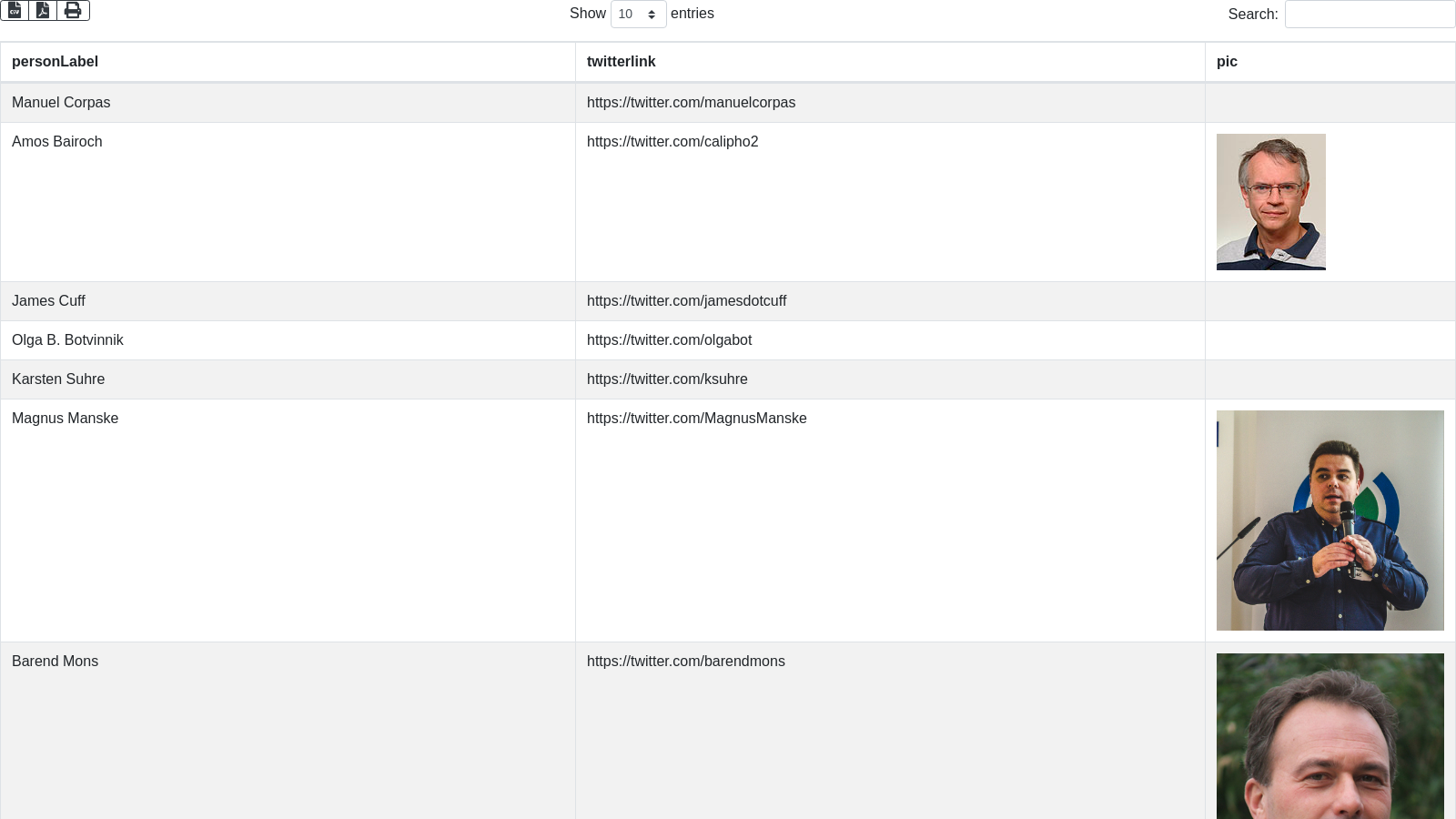Print the table using printer icon
1456x819 pixels.
(73, 10)
